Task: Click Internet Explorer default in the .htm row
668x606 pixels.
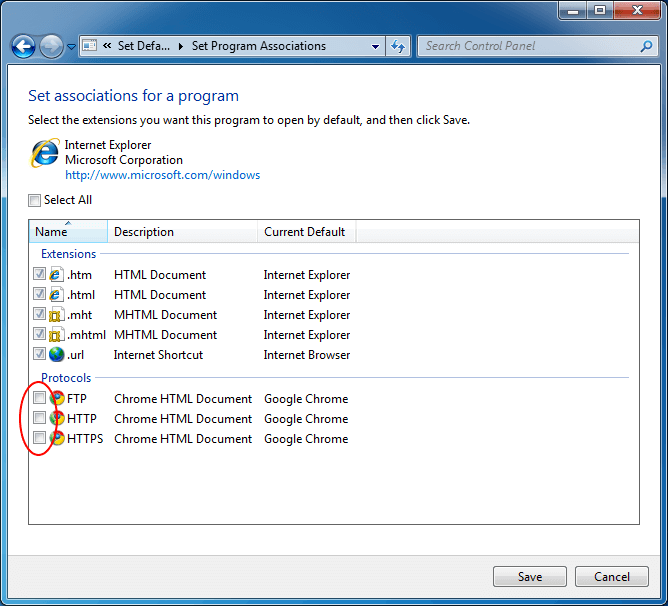Action: click(307, 275)
